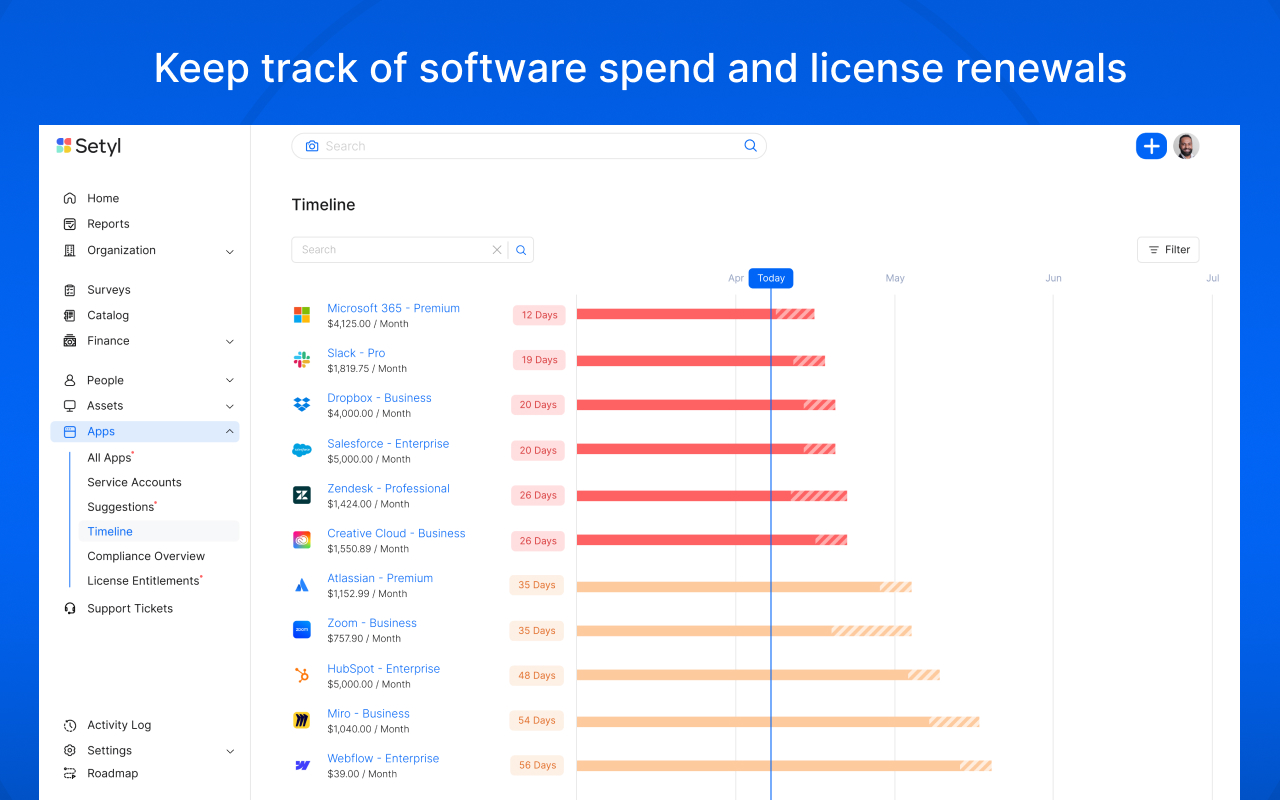The width and height of the screenshot is (1280, 800).
Task: Click the Miro app logo
Action: (x=302, y=720)
